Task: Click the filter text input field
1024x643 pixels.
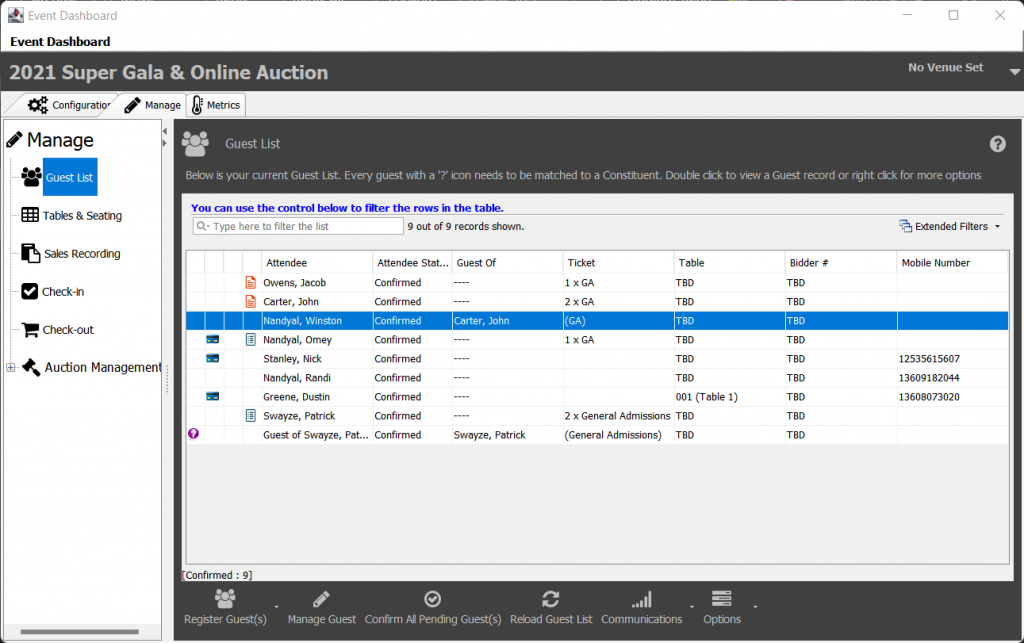Action: 298,226
